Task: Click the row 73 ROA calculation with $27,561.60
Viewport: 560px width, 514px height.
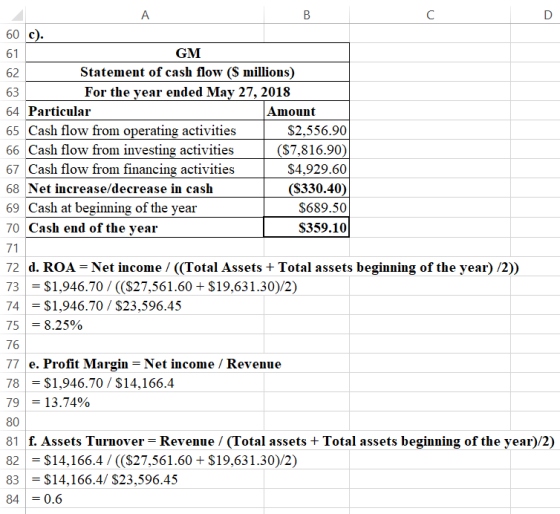Action: click(x=164, y=286)
